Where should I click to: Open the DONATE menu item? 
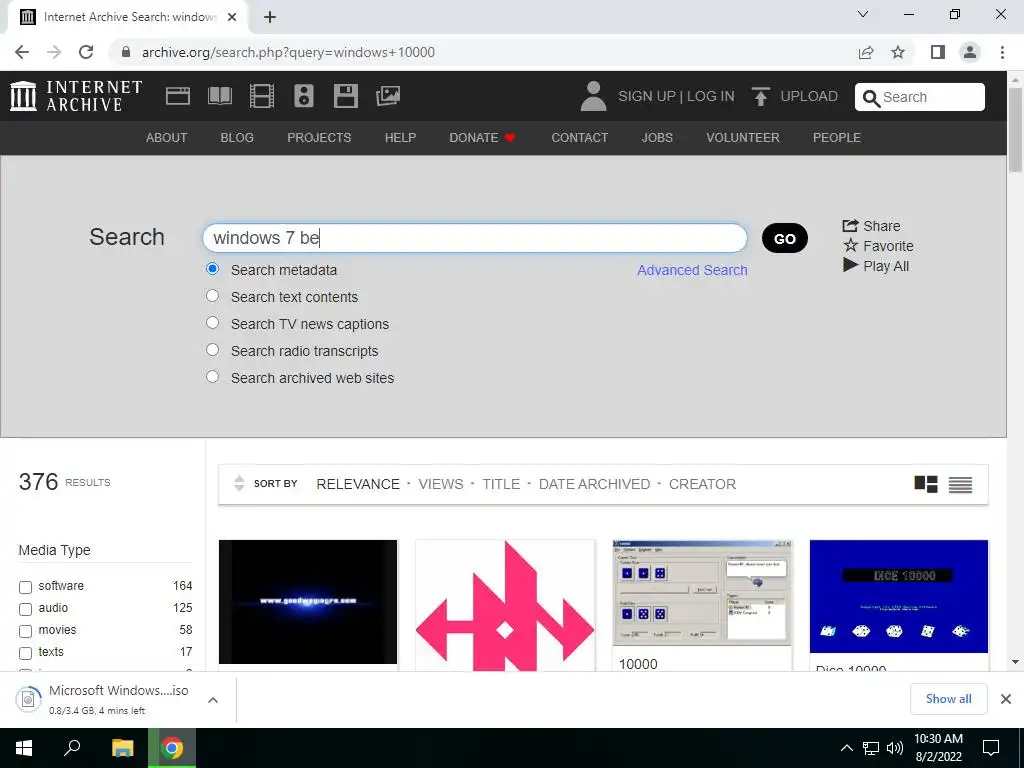click(482, 138)
